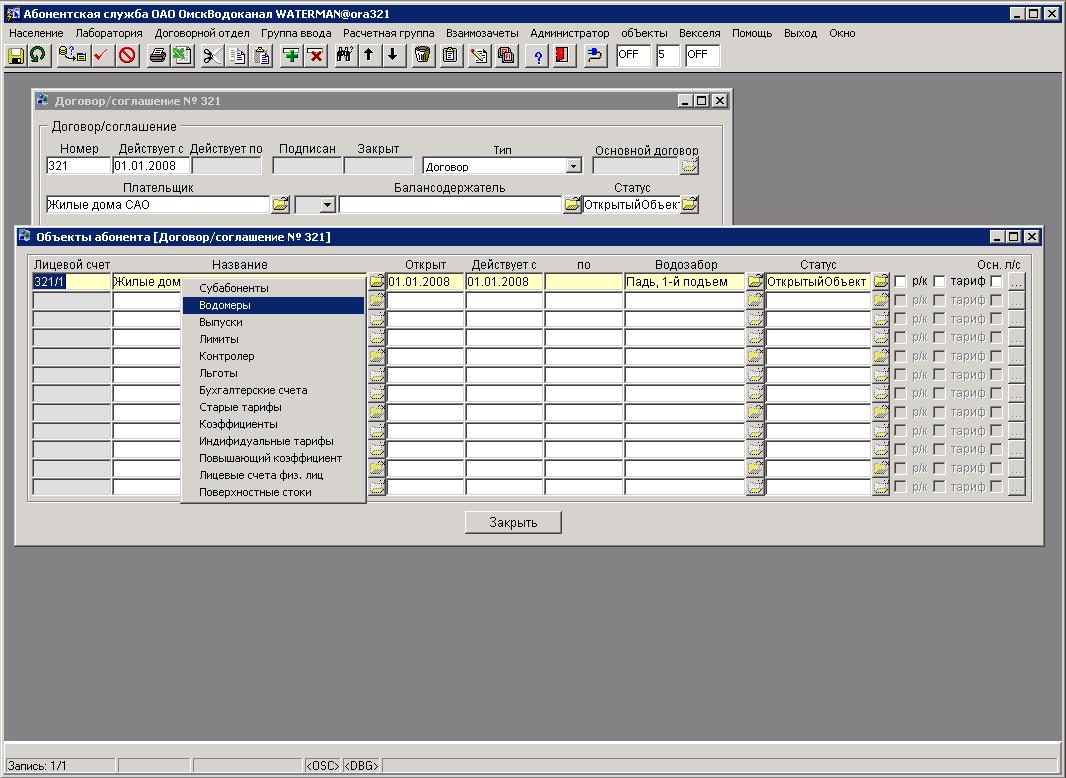Open the small dropdown right of Плательщик
The image size is (1066, 778).
tap(327, 204)
